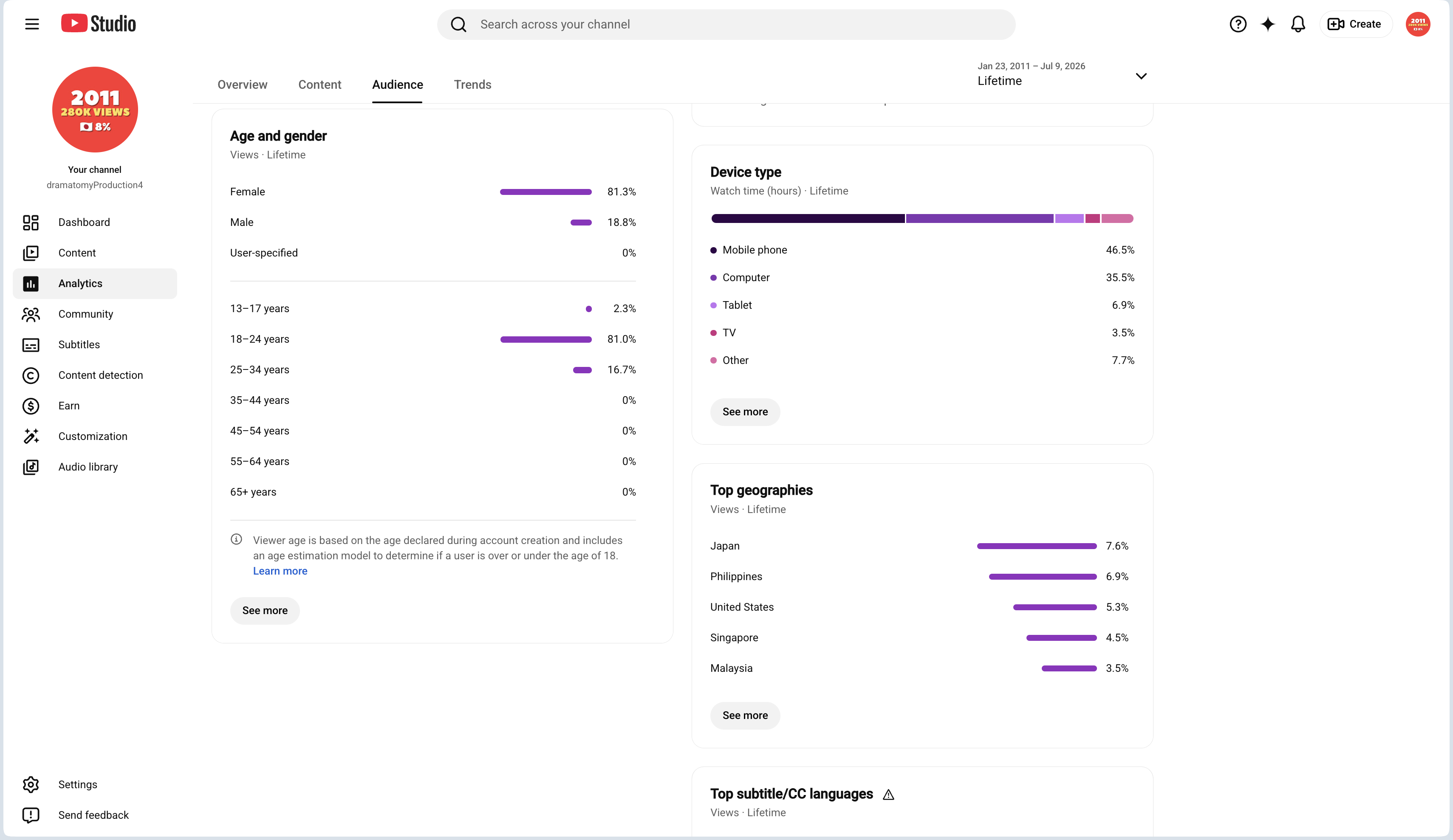Screen dimensions: 1453x840
Task: Open the hamburger navigation menu
Action: [x=32, y=24]
